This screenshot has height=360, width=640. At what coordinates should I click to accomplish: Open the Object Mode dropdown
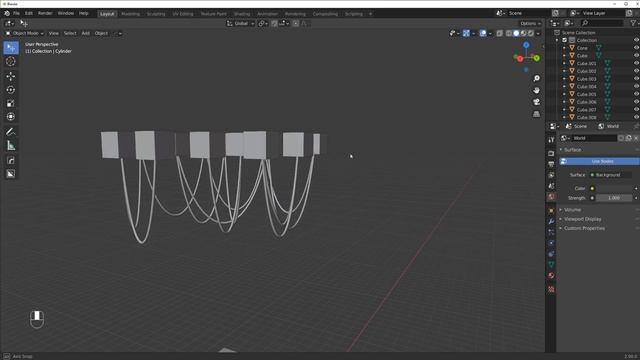24,33
